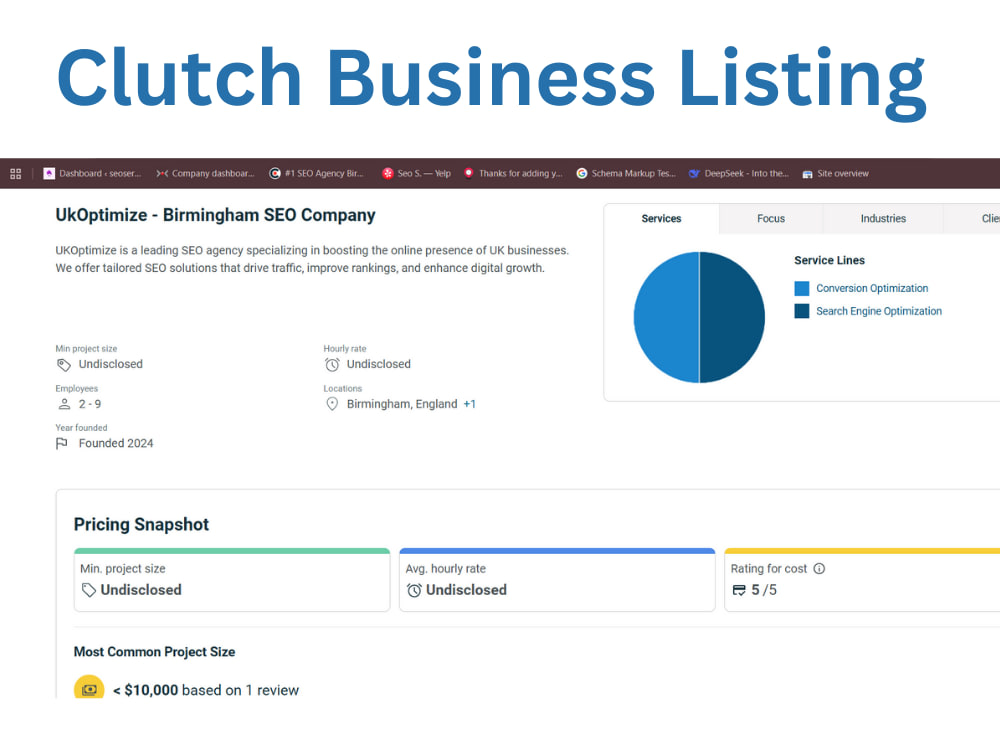Viewport: 1000px width, 750px height.
Task: Click UkOptimize - Birmingham SEO Company heading
Action: (216, 215)
